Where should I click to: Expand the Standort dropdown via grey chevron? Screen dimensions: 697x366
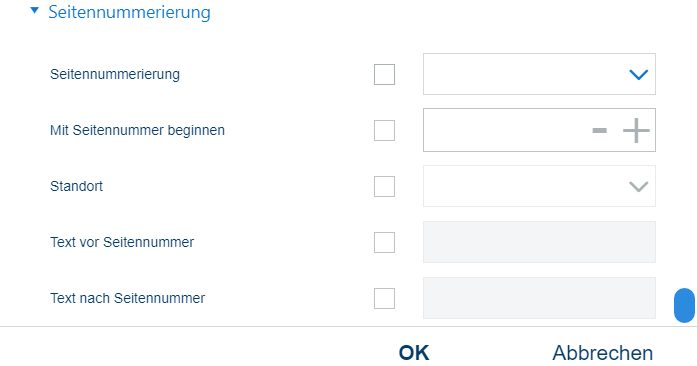click(x=639, y=186)
